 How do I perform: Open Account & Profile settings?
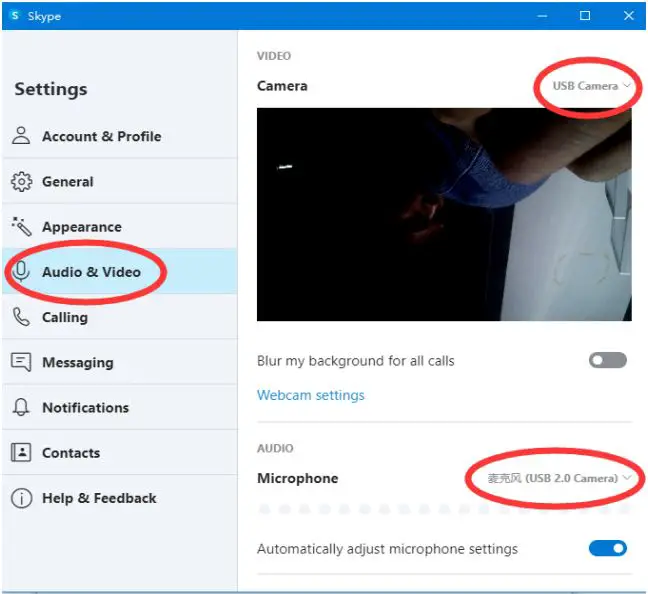pyautogui.click(x=120, y=136)
